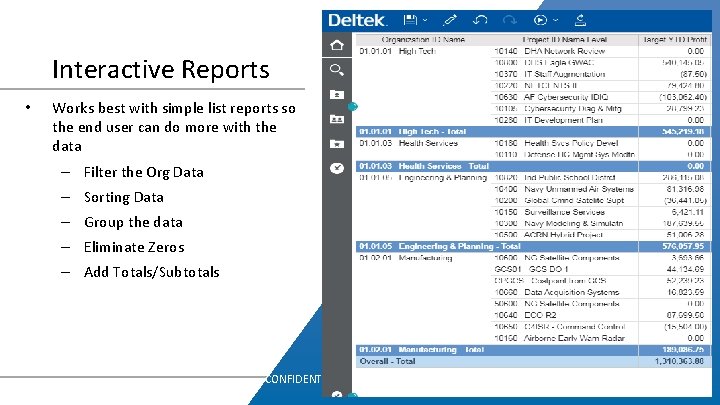
Task: Click the Deltek logo
Action: coord(358,20)
